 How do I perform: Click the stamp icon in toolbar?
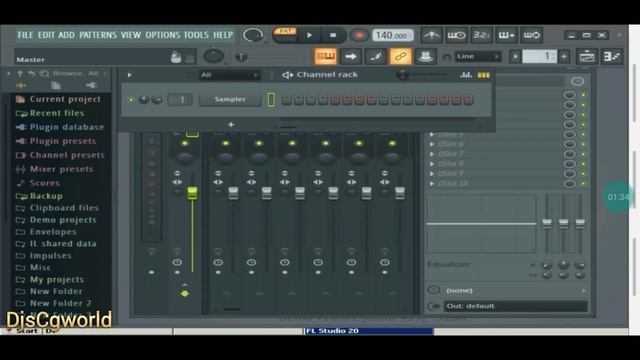pos(425,56)
